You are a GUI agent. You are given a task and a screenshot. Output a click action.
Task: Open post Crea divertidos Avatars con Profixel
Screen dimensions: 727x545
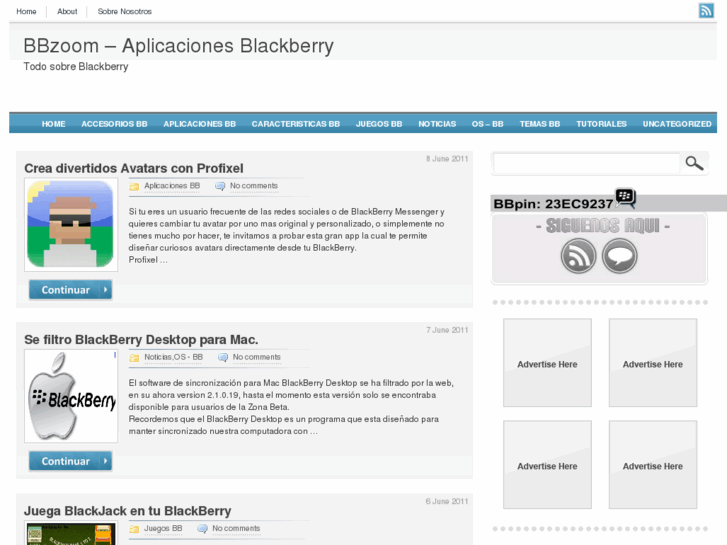[x=134, y=168]
